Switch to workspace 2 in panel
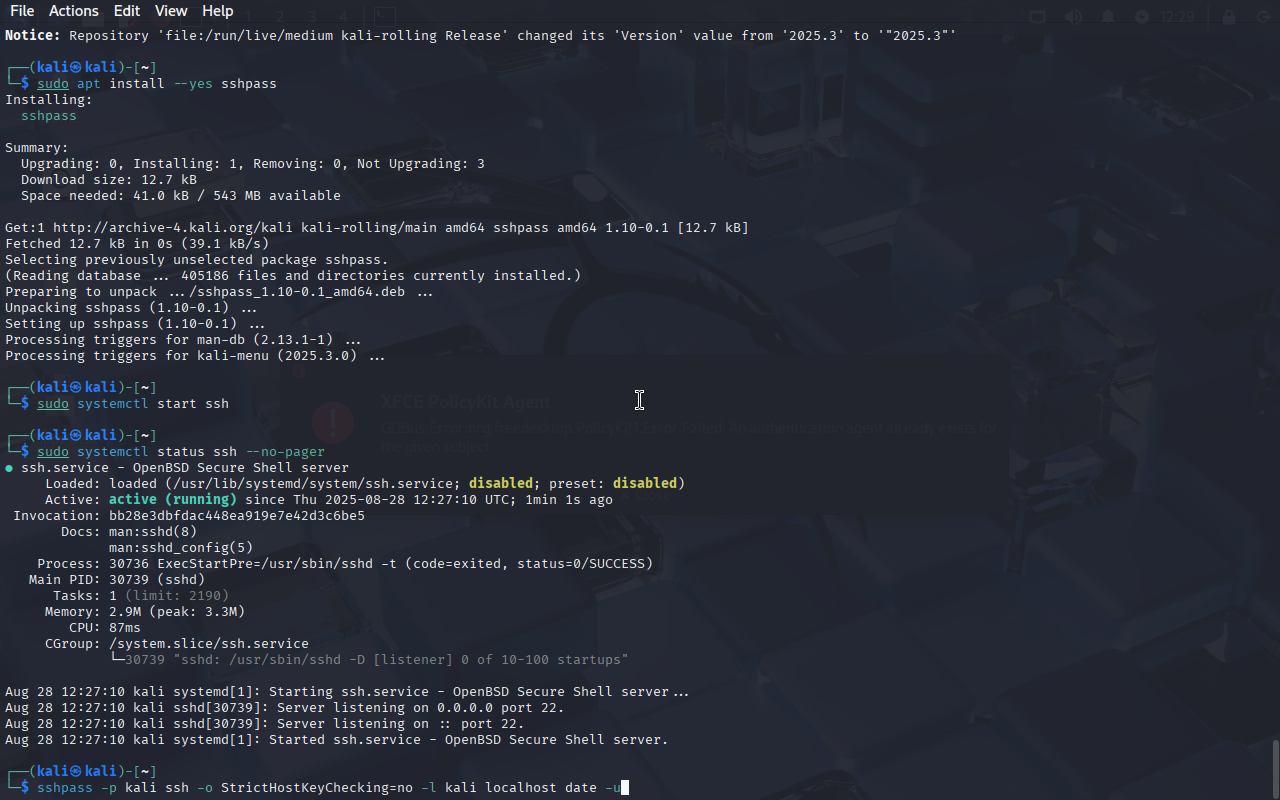The height and width of the screenshot is (800, 1280). coord(280,17)
